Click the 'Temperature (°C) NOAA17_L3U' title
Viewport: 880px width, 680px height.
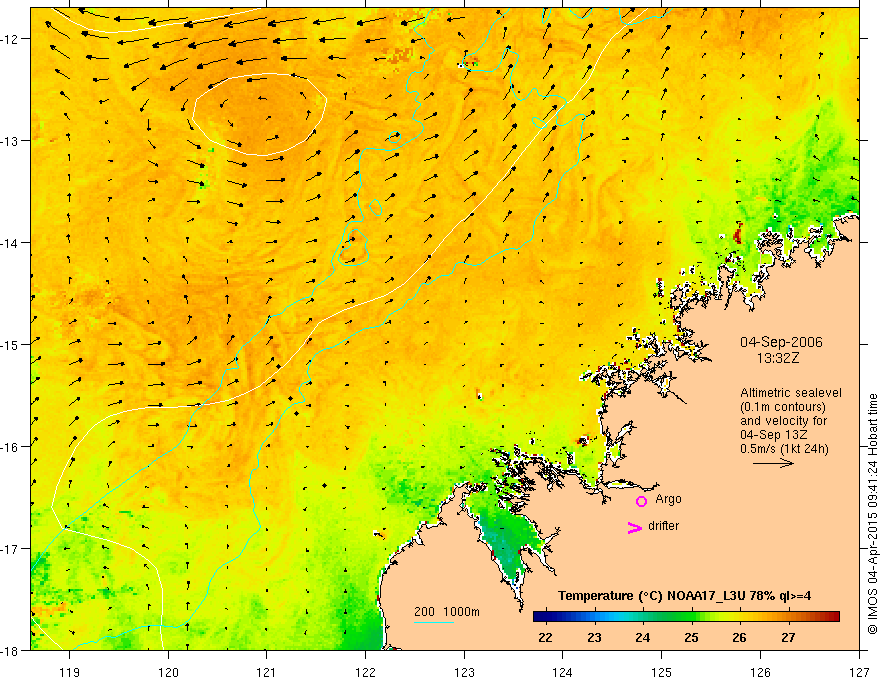click(652, 596)
